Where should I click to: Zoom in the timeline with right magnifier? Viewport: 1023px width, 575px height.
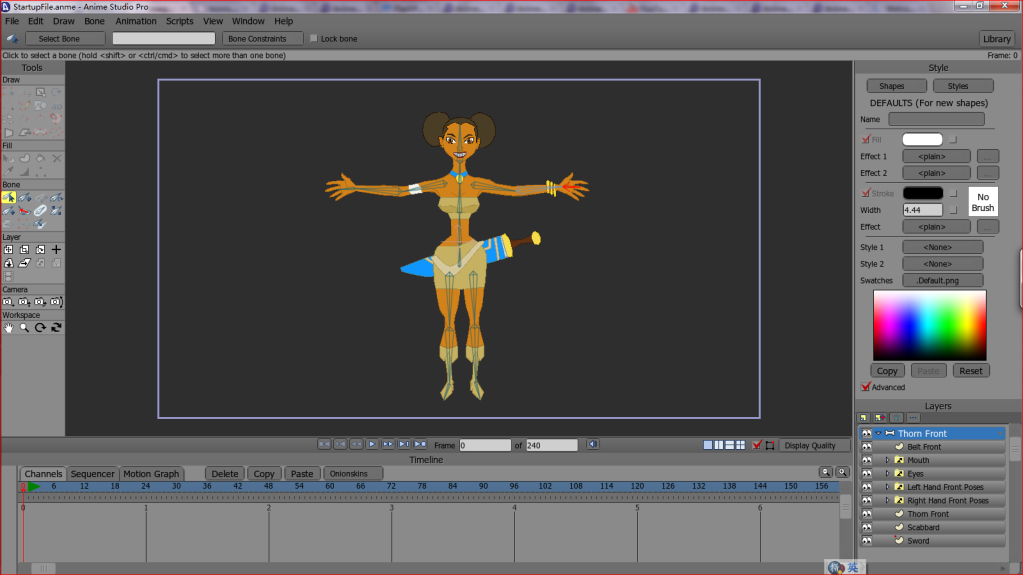pyautogui.click(x=842, y=472)
